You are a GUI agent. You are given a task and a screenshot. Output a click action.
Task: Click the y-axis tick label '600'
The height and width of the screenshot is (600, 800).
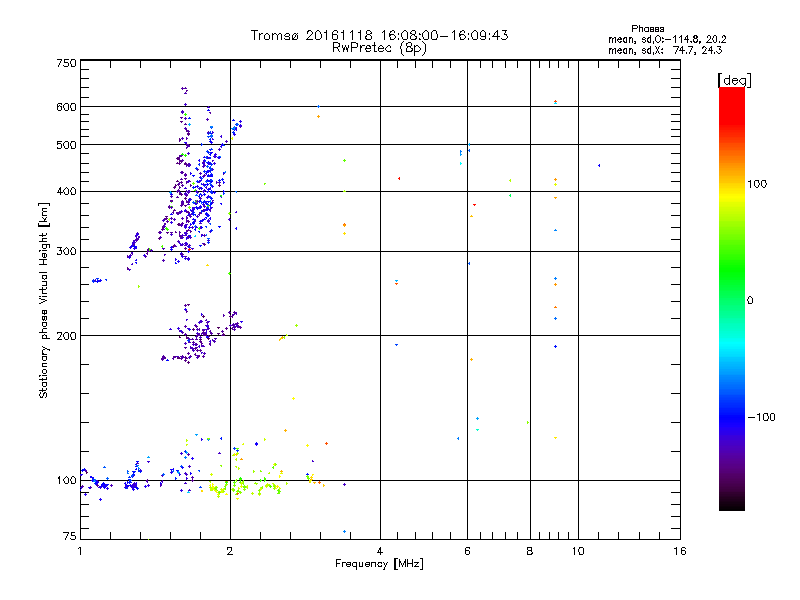[67, 107]
